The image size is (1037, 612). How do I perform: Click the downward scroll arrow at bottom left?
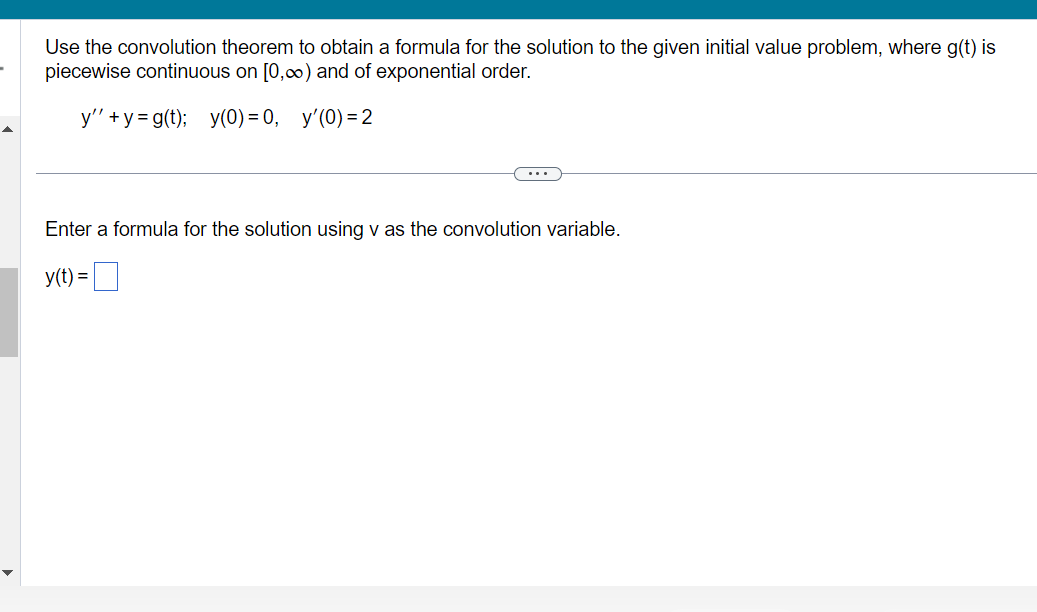pos(7,572)
